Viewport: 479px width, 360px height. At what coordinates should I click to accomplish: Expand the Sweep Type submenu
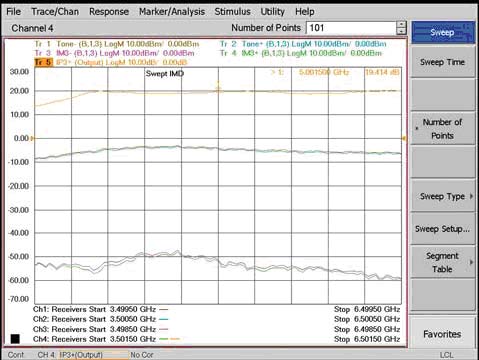pos(443,196)
